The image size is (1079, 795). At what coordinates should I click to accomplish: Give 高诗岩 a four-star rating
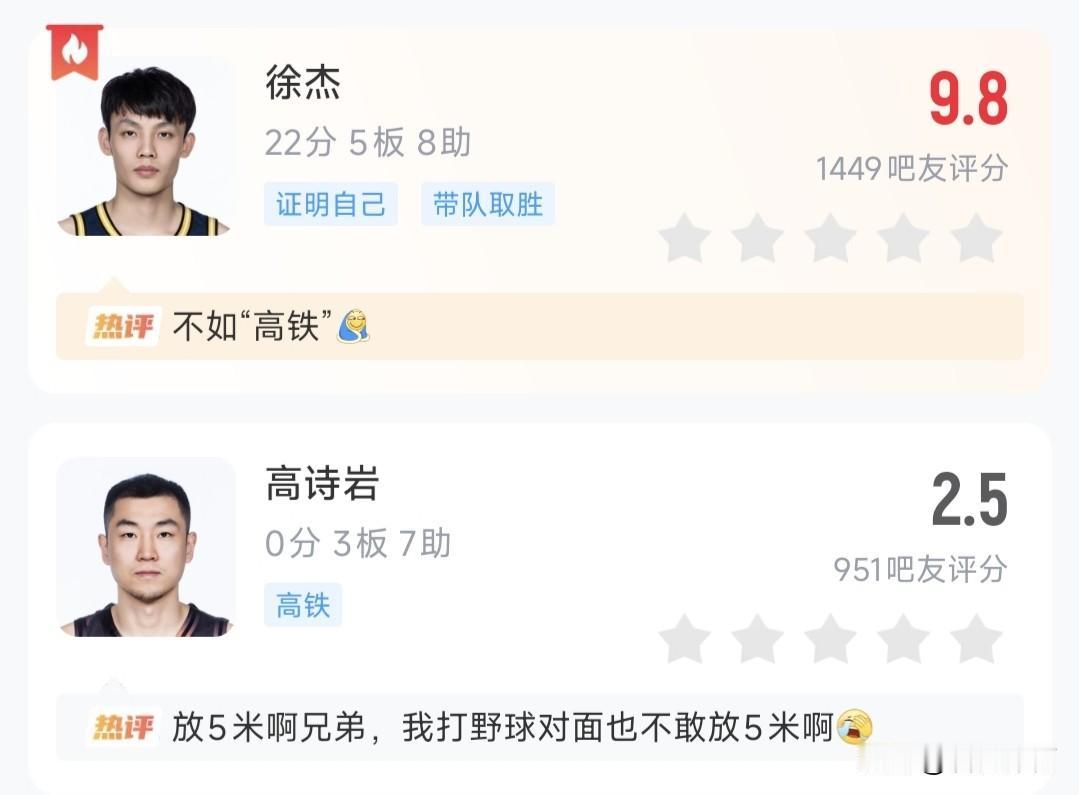(x=904, y=639)
